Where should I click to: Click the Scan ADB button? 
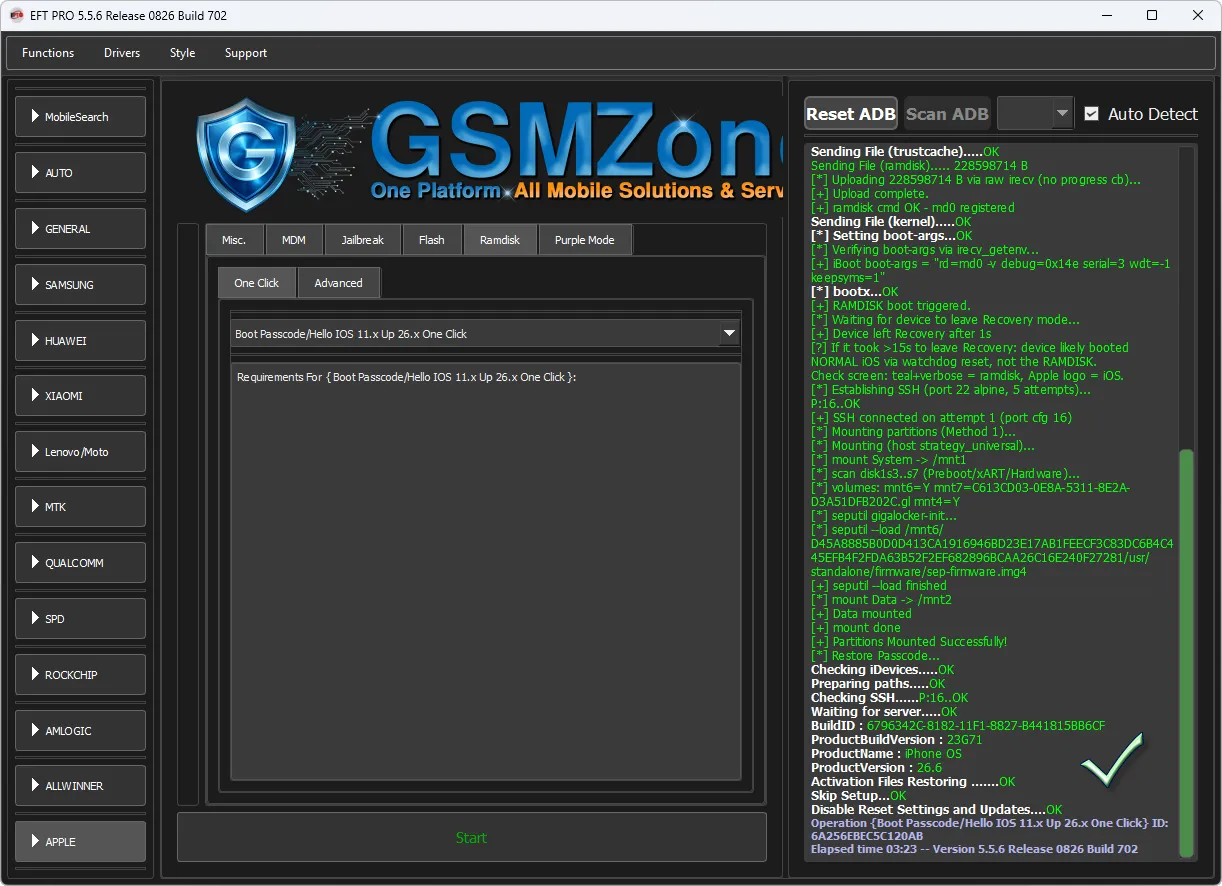tap(947, 114)
